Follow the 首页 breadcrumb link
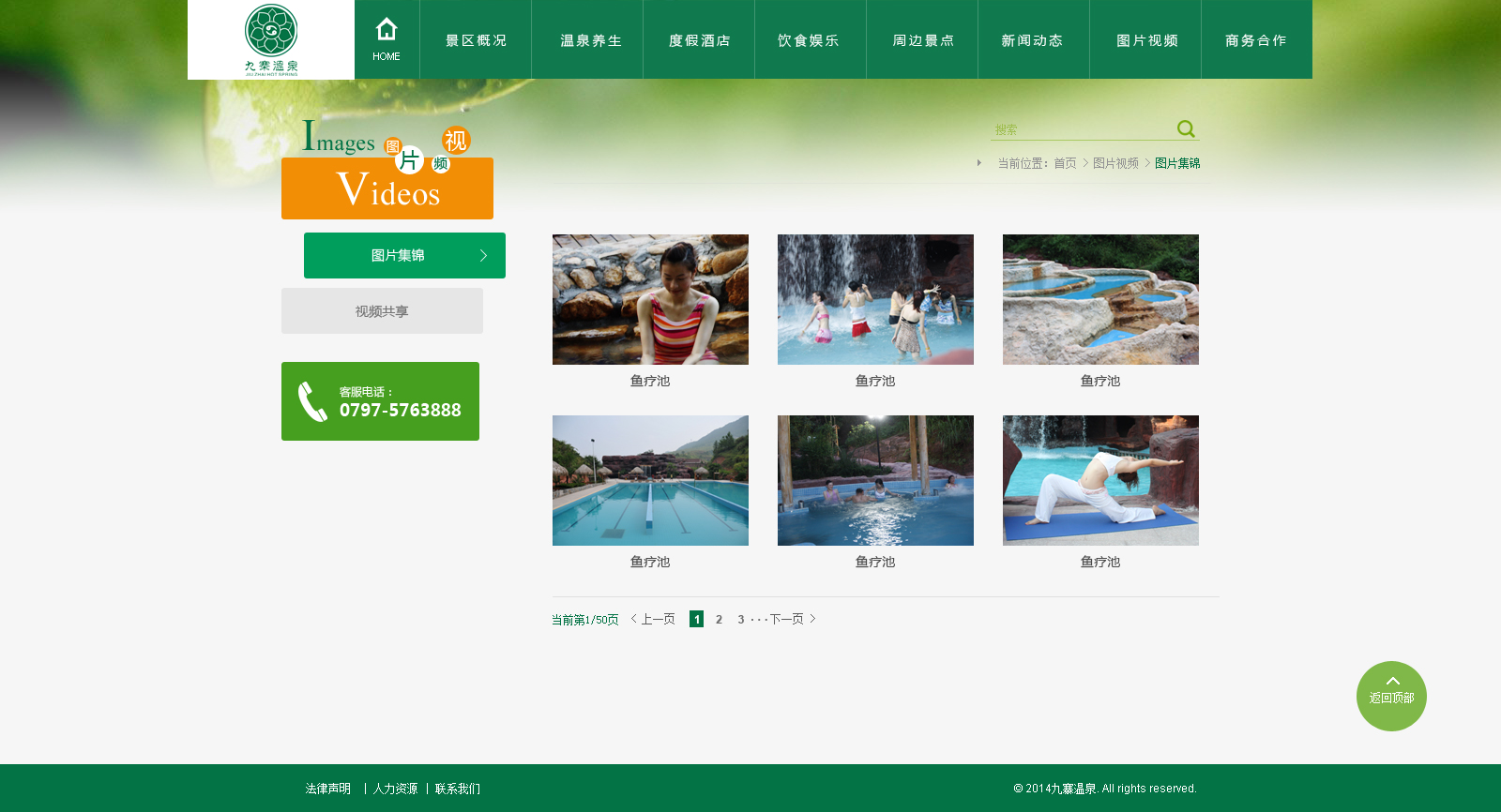This screenshot has height=812, width=1501. [1065, 163]
